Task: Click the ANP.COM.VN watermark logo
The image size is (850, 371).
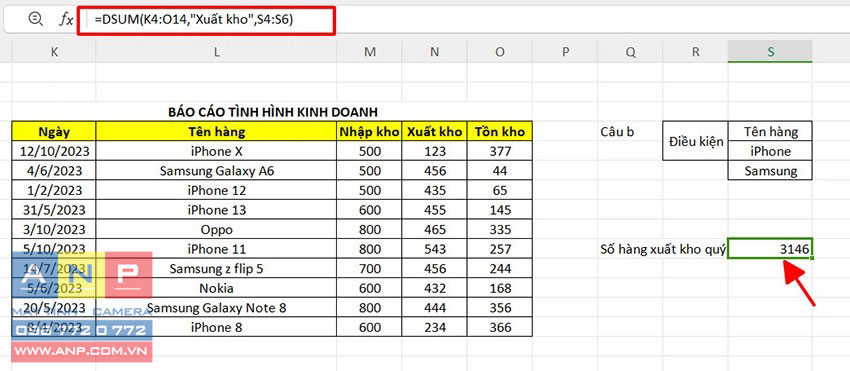Action: (81, 306)
